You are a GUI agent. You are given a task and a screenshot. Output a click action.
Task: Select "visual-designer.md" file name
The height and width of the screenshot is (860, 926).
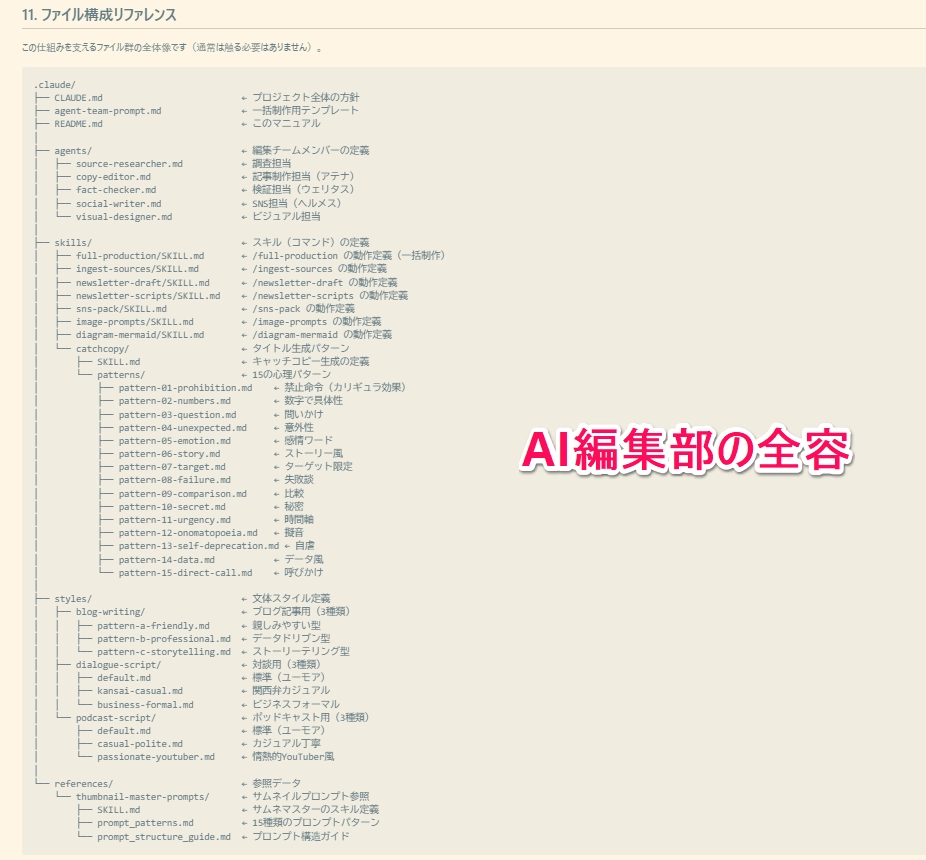pos(123,217)
